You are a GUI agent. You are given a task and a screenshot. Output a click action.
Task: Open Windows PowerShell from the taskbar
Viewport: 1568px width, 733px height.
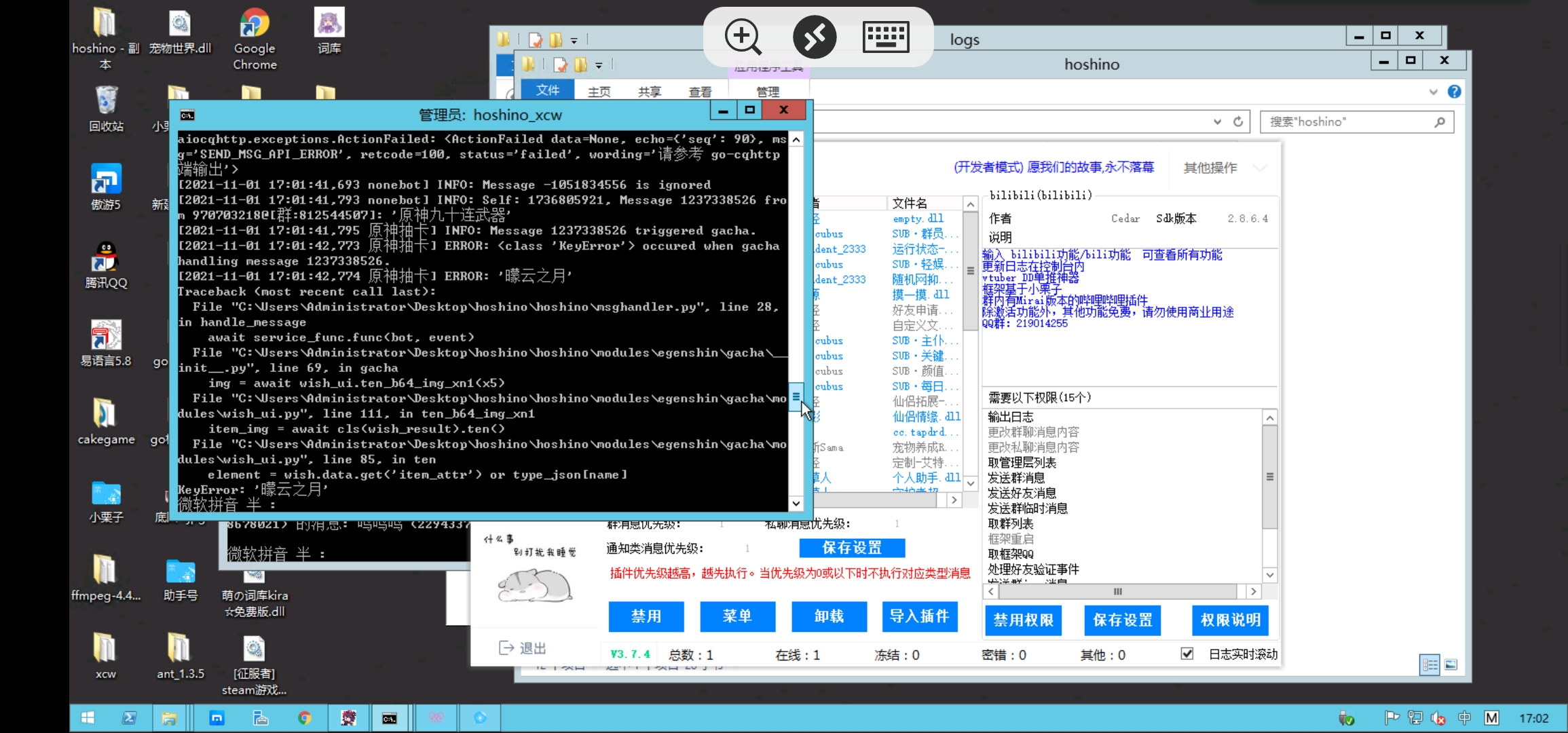point(130,717)
